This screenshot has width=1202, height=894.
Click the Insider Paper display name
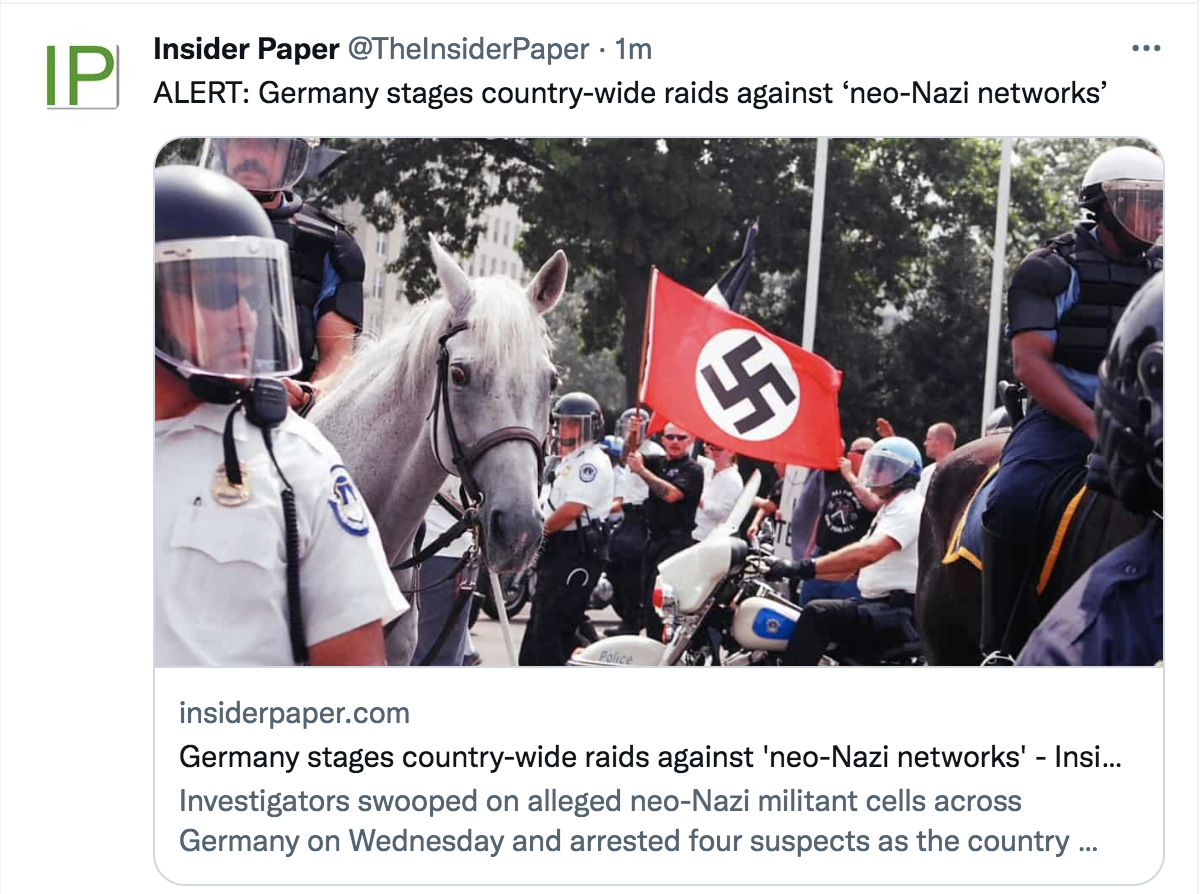point(248,48)
